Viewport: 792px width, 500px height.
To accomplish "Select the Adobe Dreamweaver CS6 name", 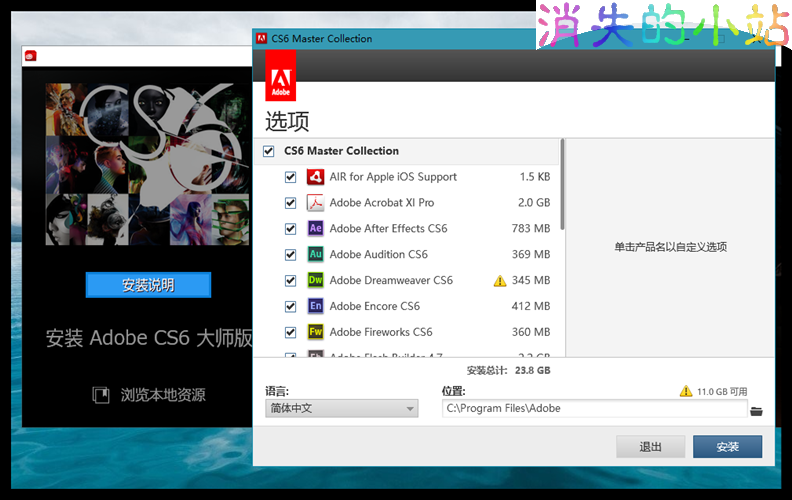I will tap(391, 280).
